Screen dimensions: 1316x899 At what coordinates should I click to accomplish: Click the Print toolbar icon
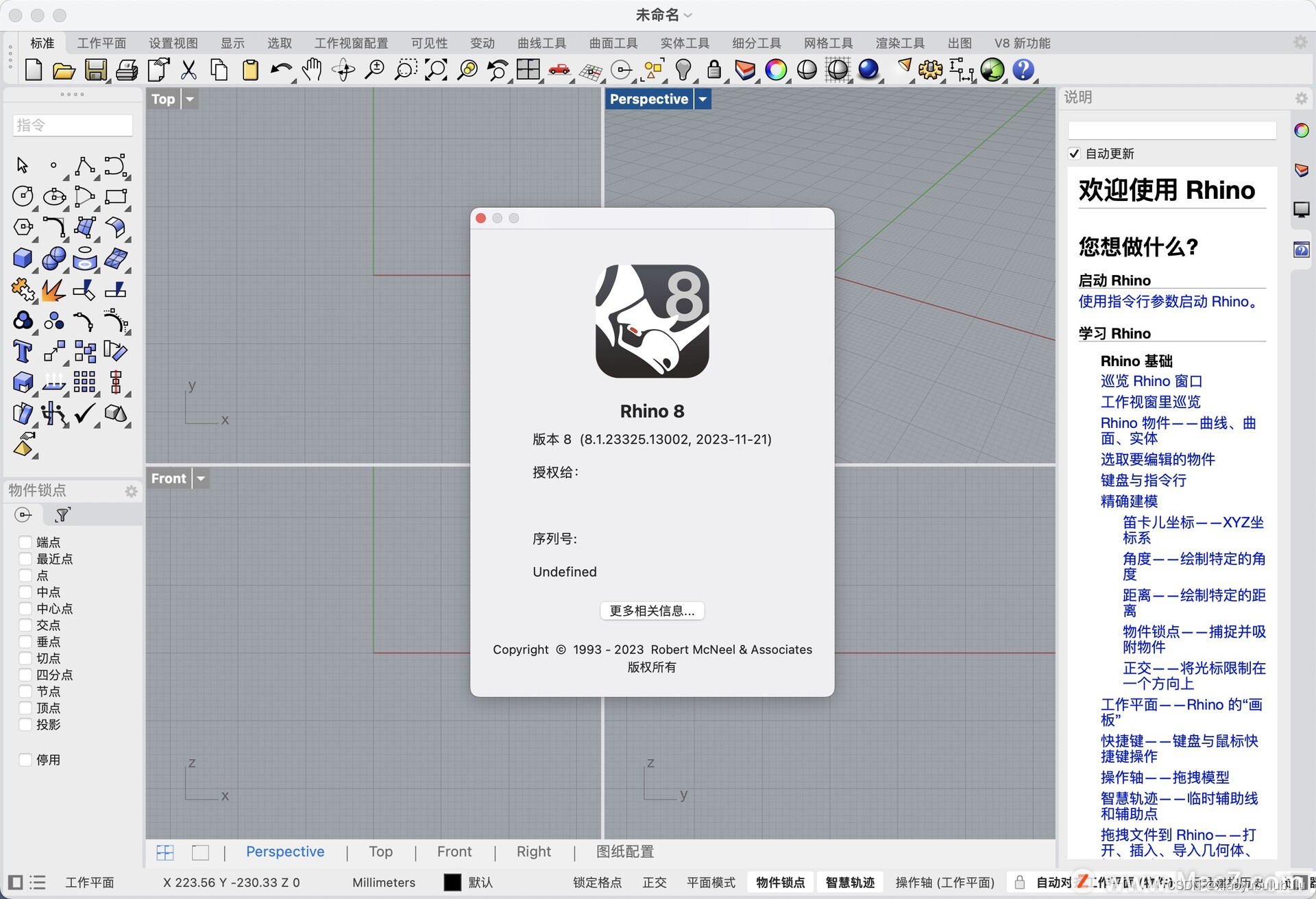coord(126,70)
